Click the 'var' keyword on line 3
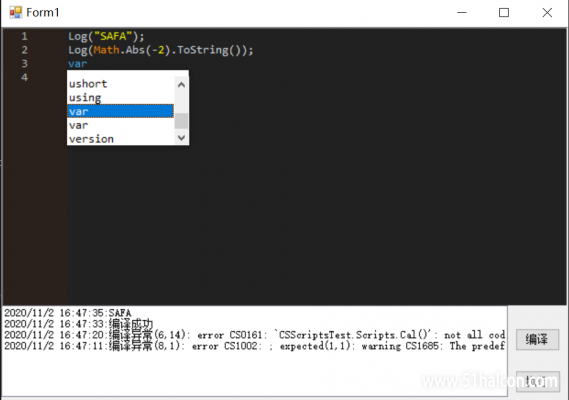This screenshot has height=400, width=569. 78,64
